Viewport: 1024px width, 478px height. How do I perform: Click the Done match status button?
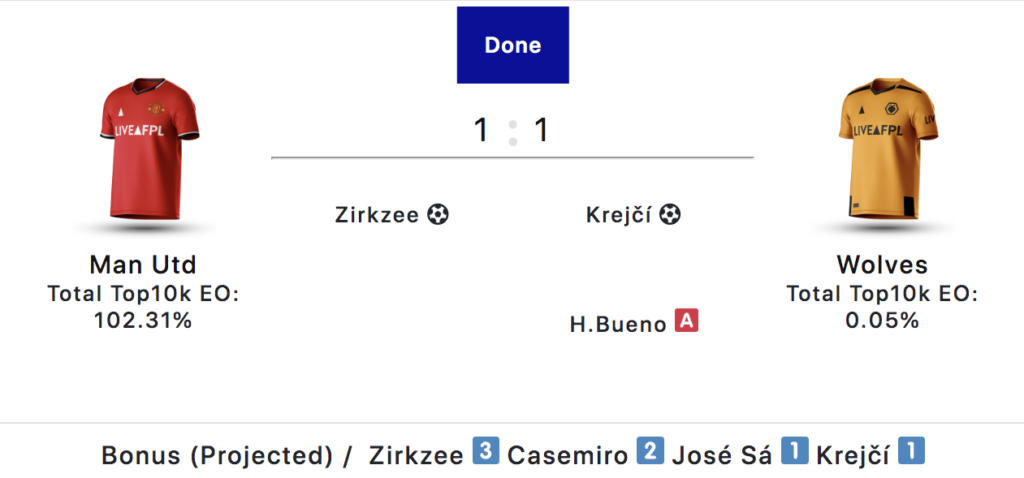pos(512,45)
